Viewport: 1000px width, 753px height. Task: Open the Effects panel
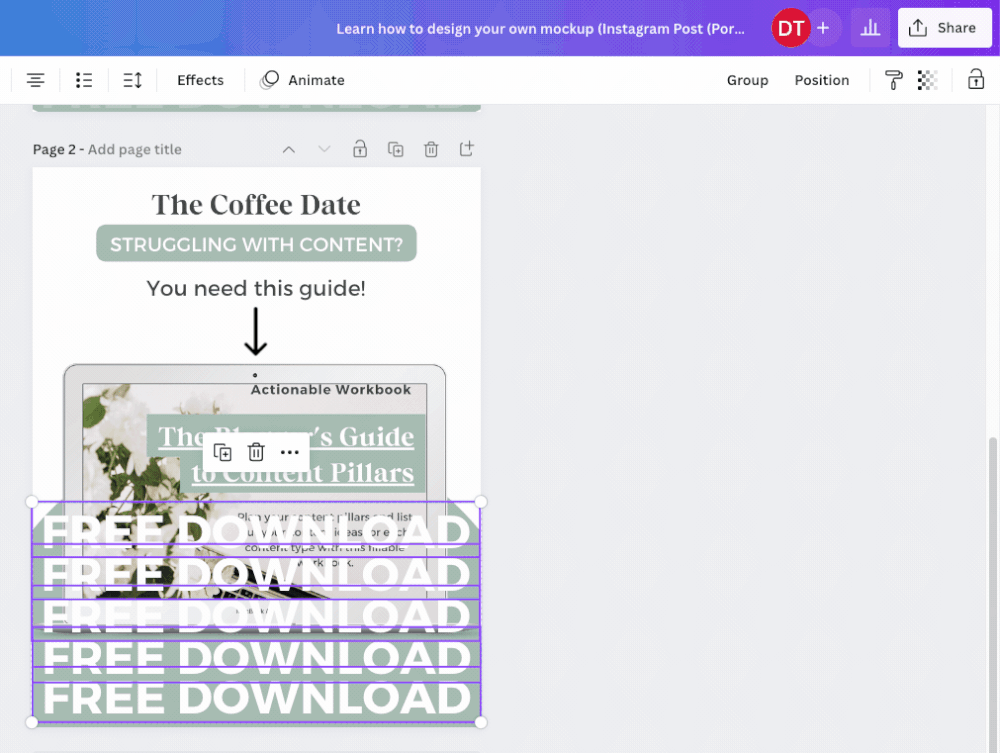coord(200,80)
